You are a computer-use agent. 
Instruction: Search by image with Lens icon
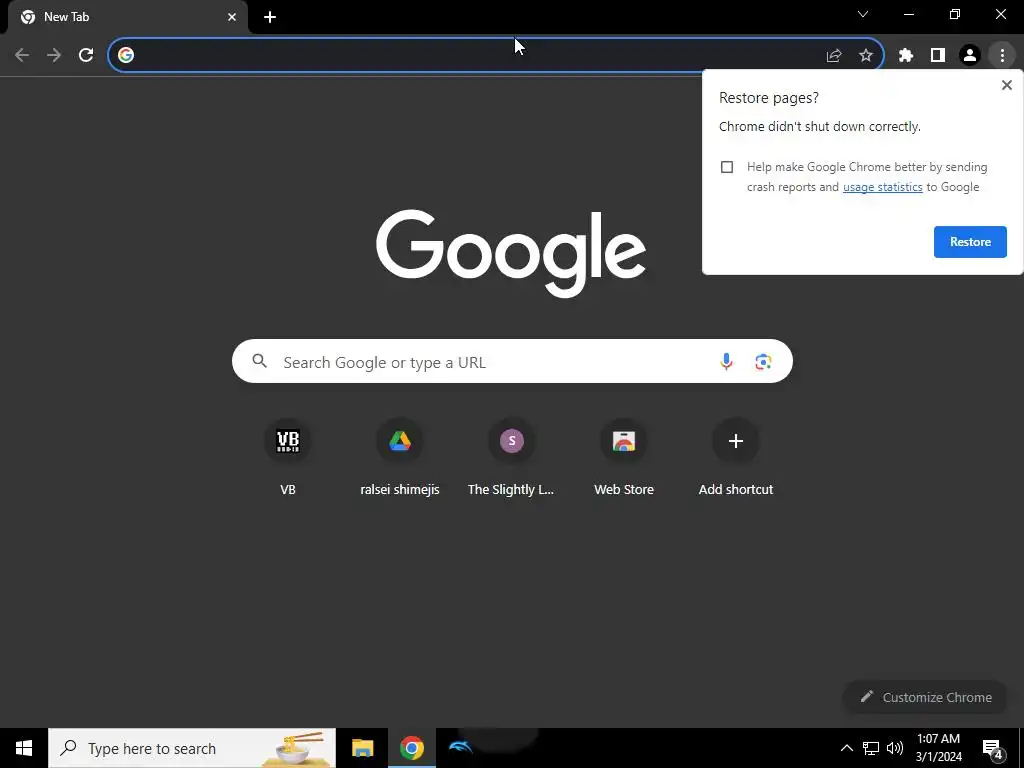(763, 361)
